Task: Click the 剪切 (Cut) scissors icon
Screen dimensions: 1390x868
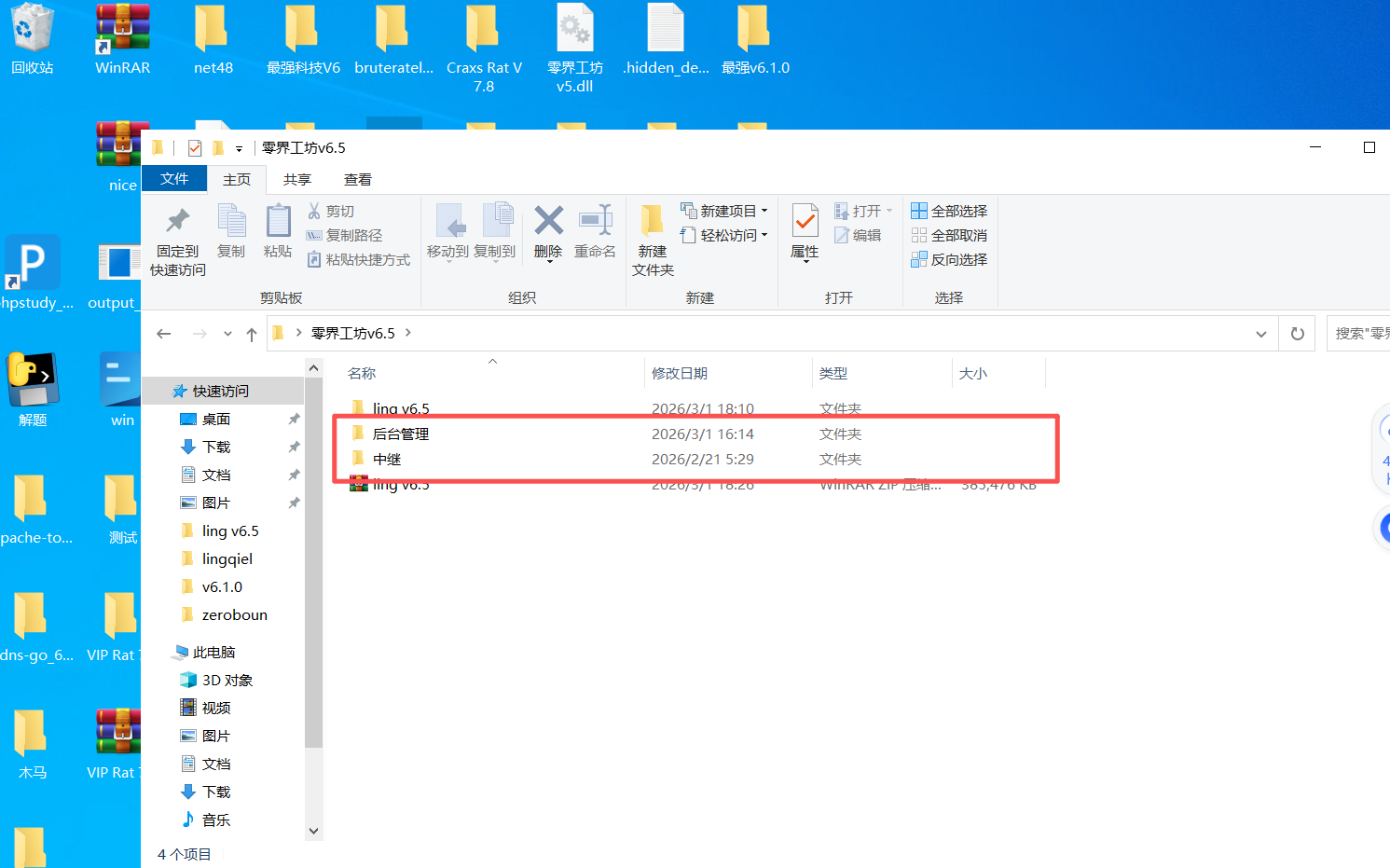Action: [315, 212]
